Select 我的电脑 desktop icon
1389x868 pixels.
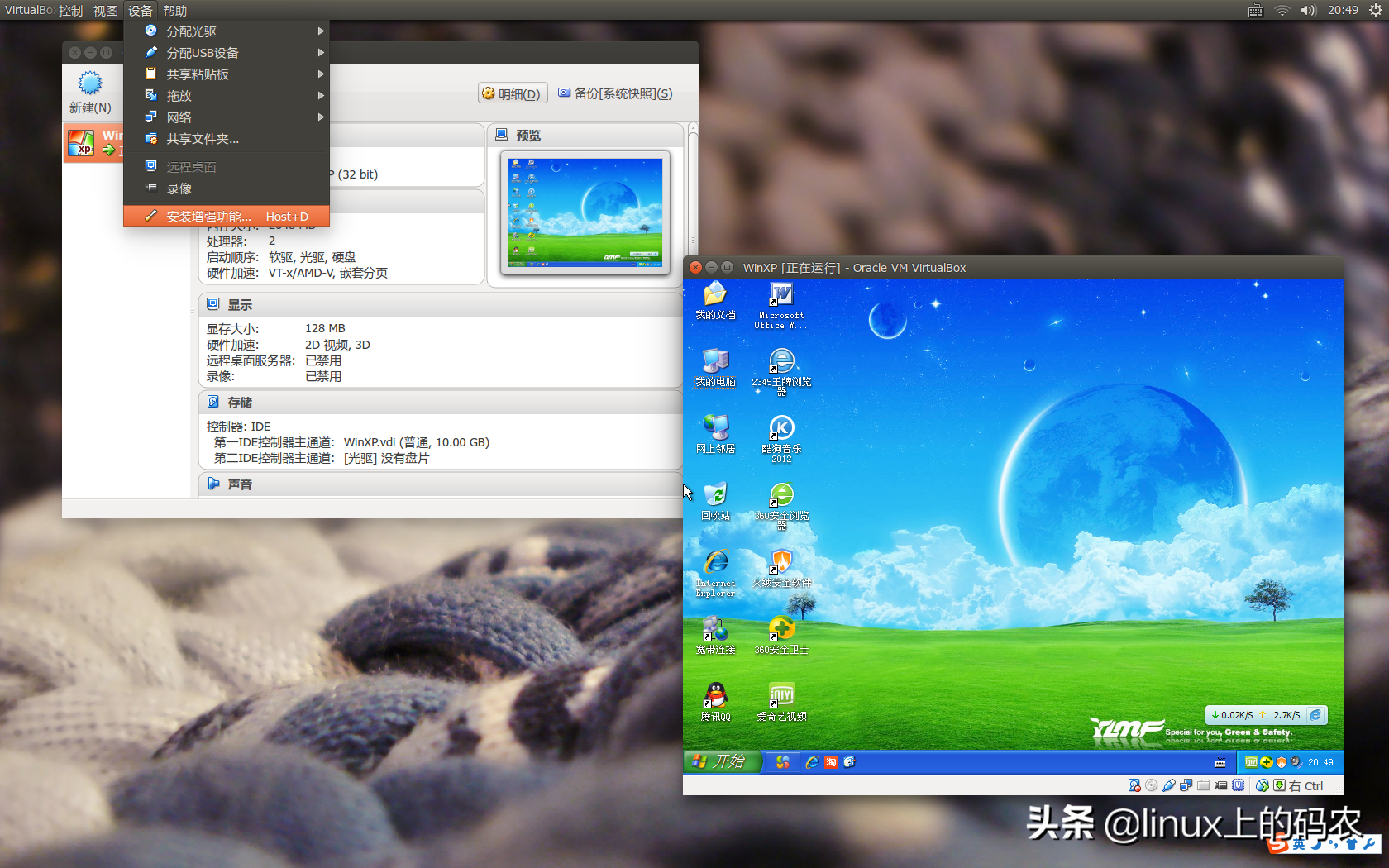click(715, 368)
